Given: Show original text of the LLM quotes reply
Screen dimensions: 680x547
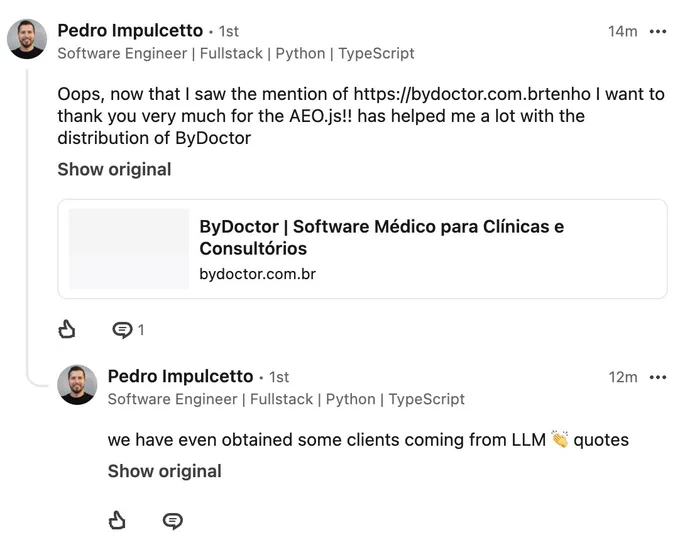Looking at the screenshot, I should click(165, 471).
